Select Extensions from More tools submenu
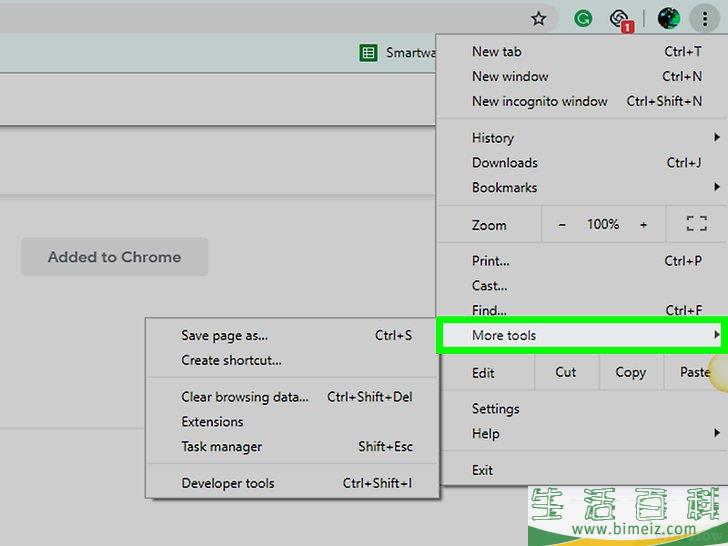Image resolution: width=728 pixels, height=546 pixels. [x=212, y=422]
